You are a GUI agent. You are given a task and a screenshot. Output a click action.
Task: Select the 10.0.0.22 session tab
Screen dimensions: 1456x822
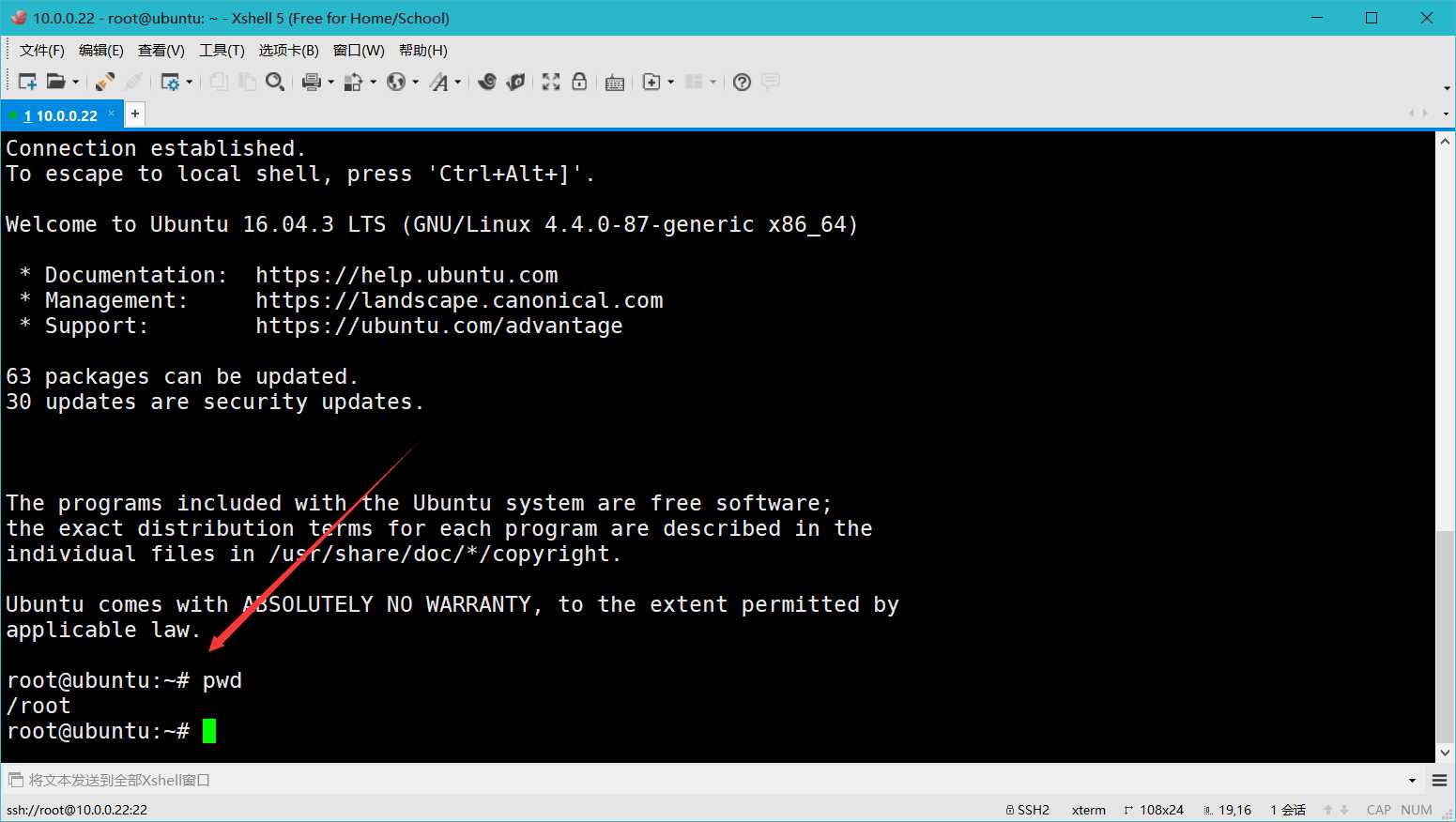tap(60, 115)
